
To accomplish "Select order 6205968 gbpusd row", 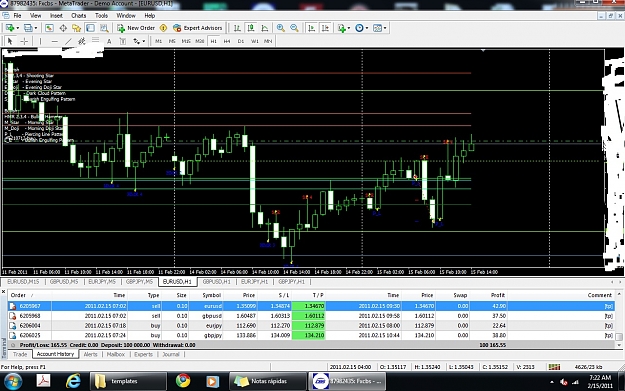I will 311,316.
